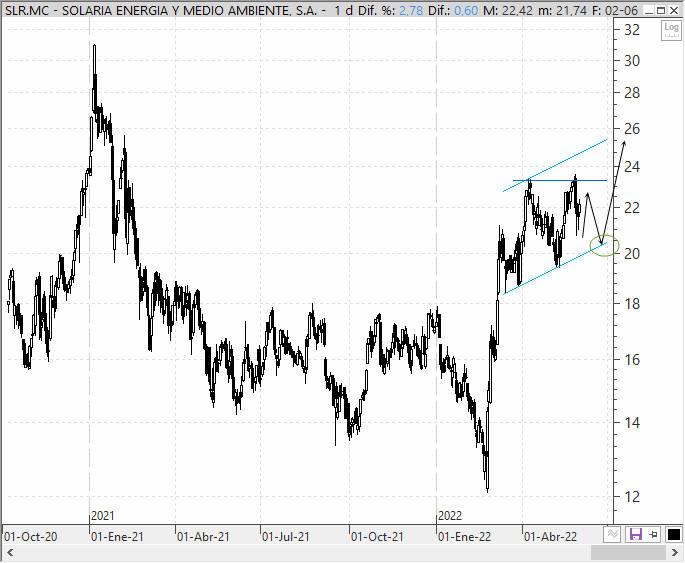Click date label 01-Abr-22
Screen dimensions: 685x563
click(550, 536)
